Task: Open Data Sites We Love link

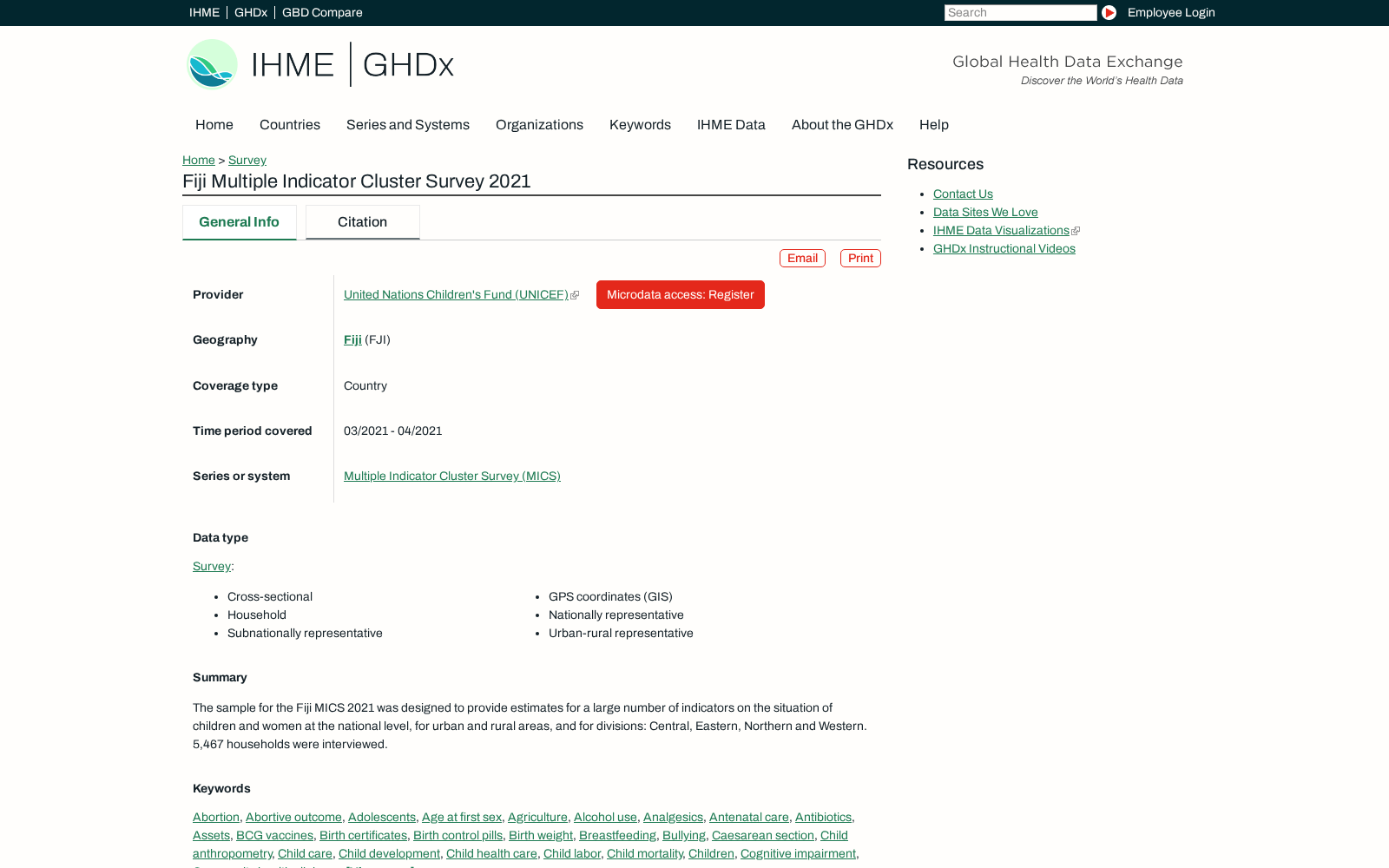Action: (x=985, y=212)
